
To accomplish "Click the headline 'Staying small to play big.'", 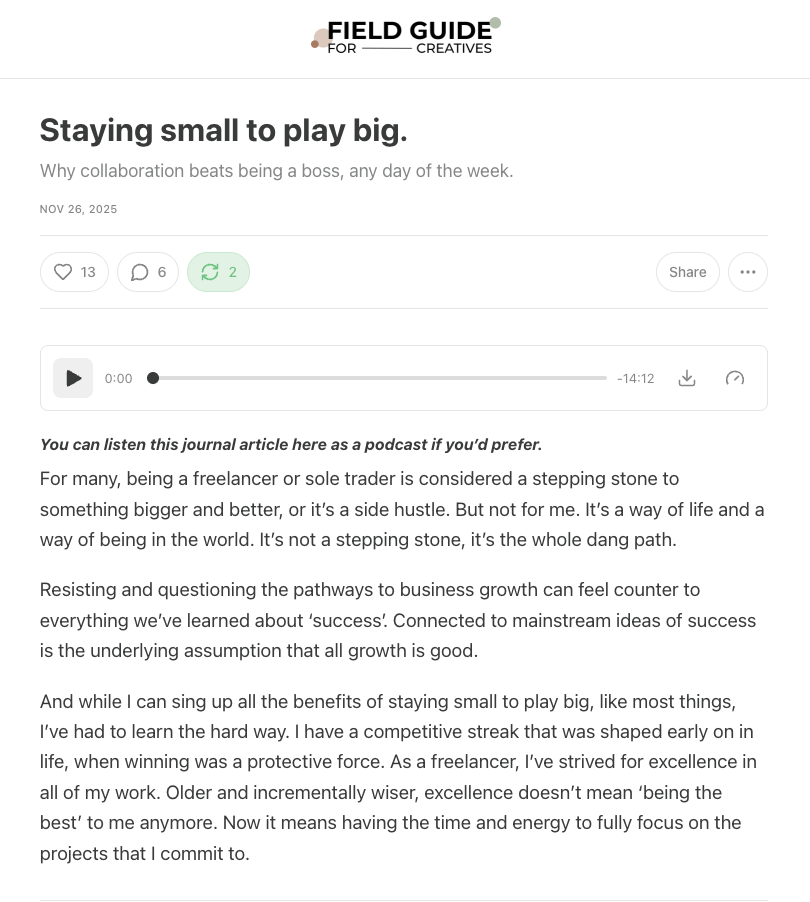I will (223, 130).
